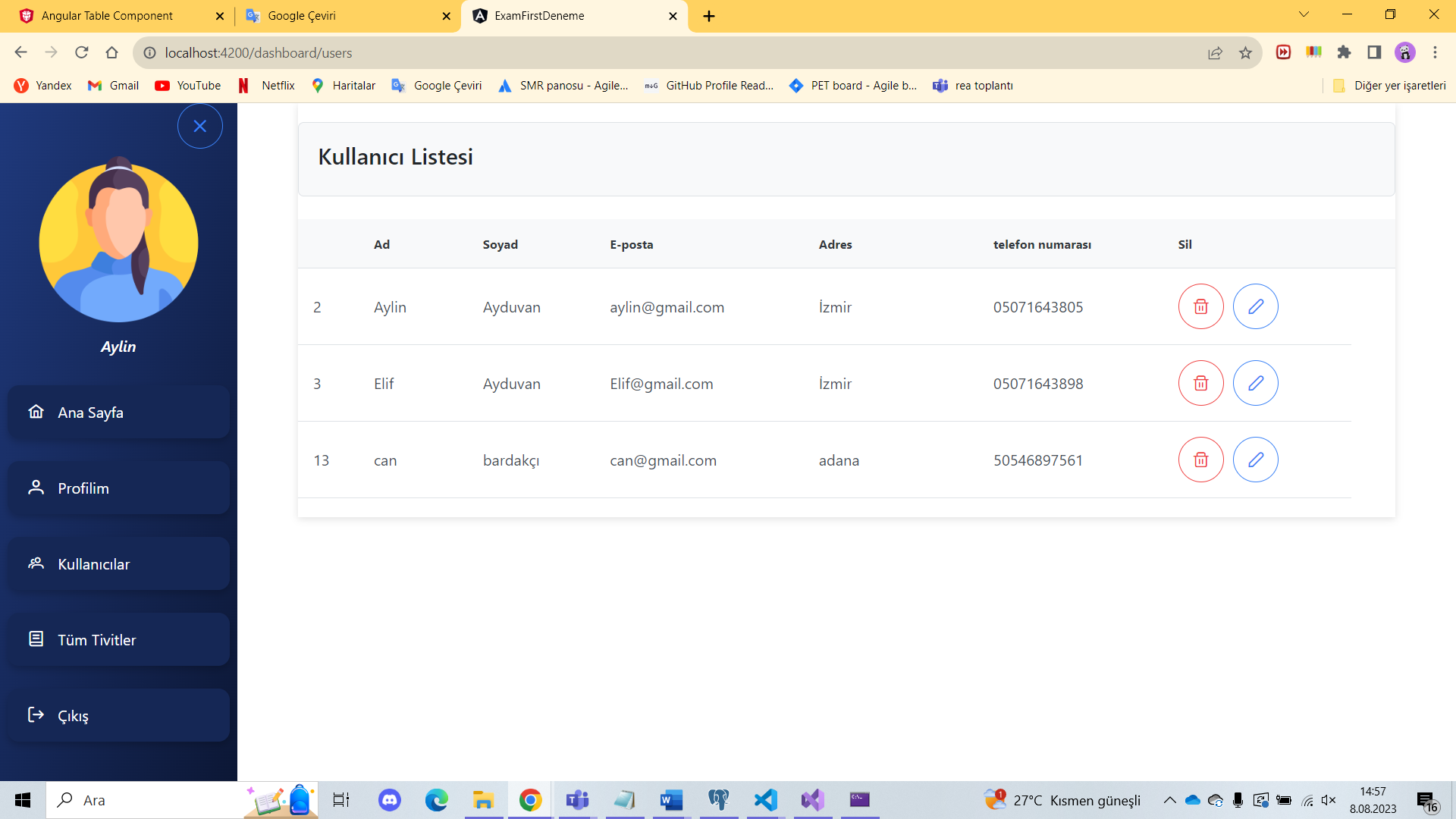Delete the user 'can' via trash icon
Image resolution: width=1456 pixels, height=819 pixels.
pos(1200,460)
